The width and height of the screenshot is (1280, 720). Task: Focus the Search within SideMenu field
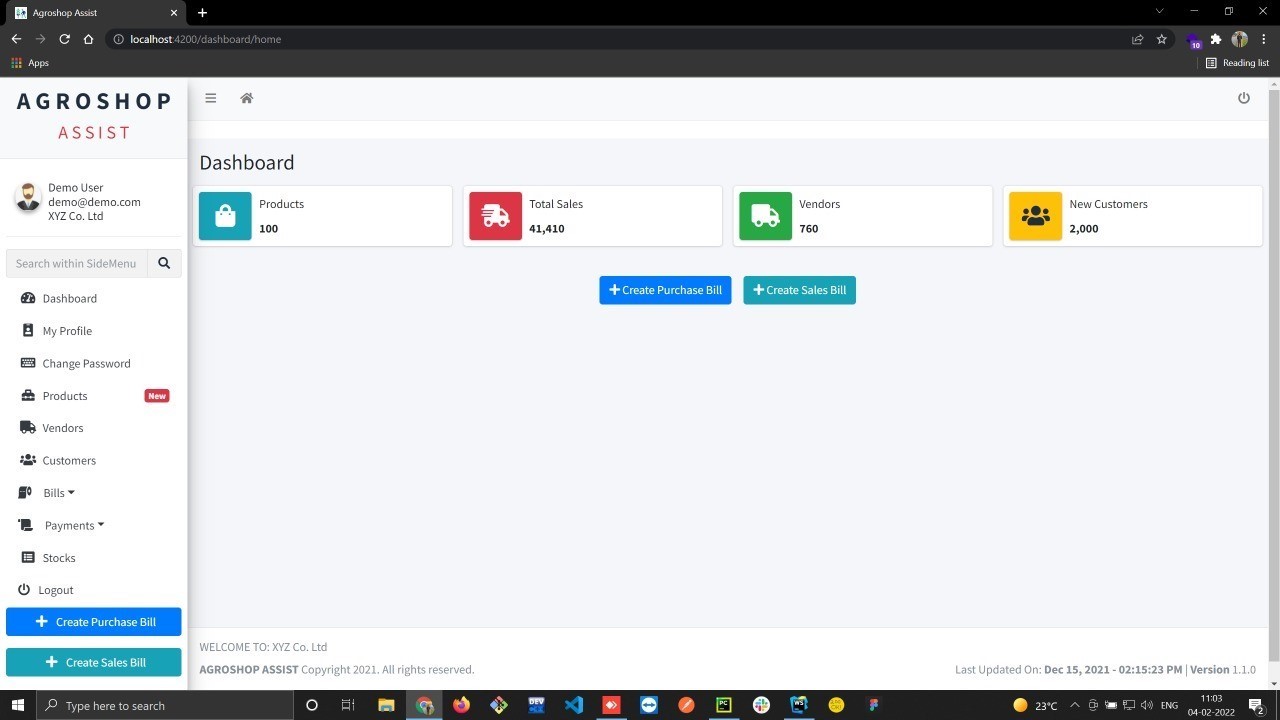coord(77,263)
